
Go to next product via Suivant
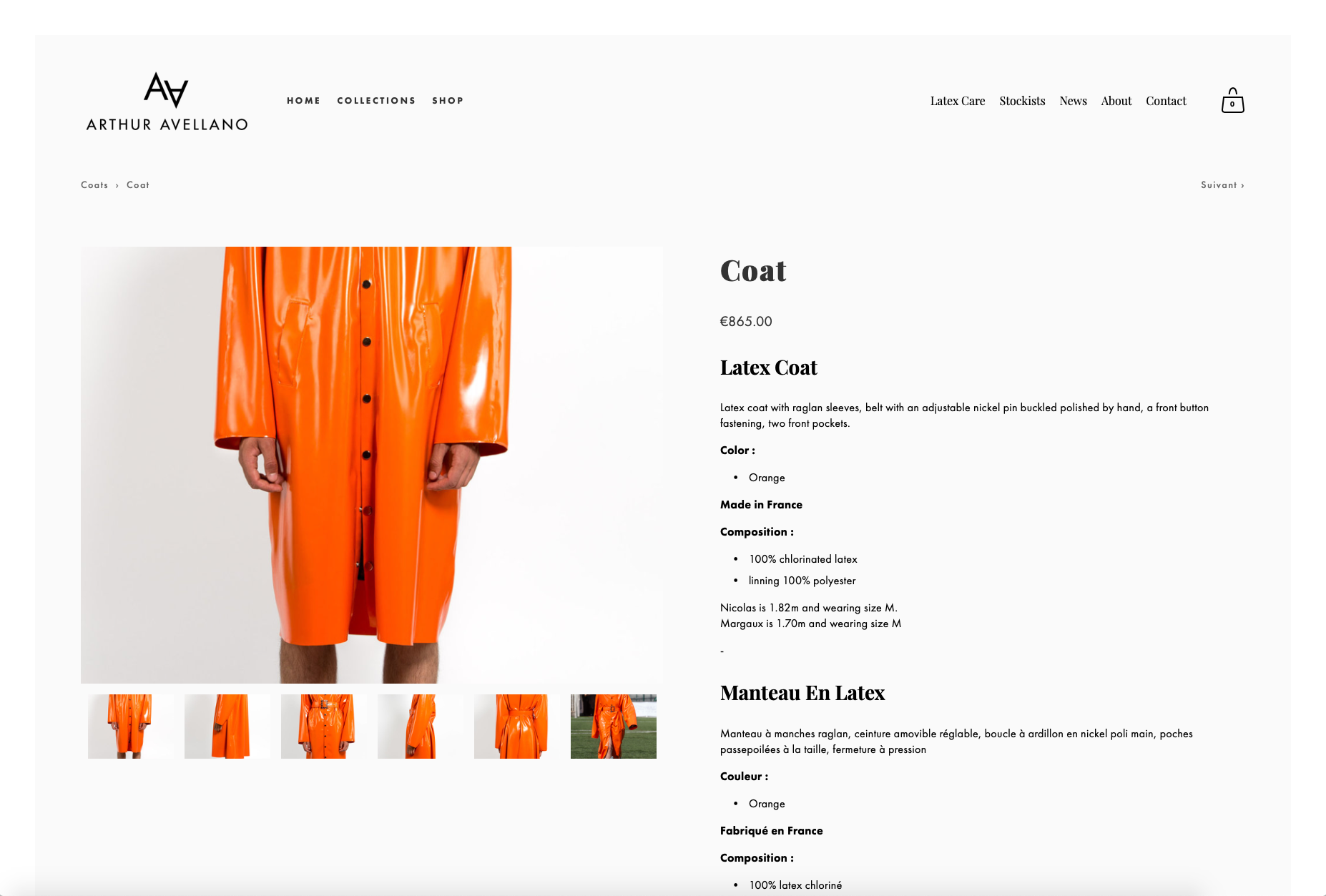(x=1222, y=184)
